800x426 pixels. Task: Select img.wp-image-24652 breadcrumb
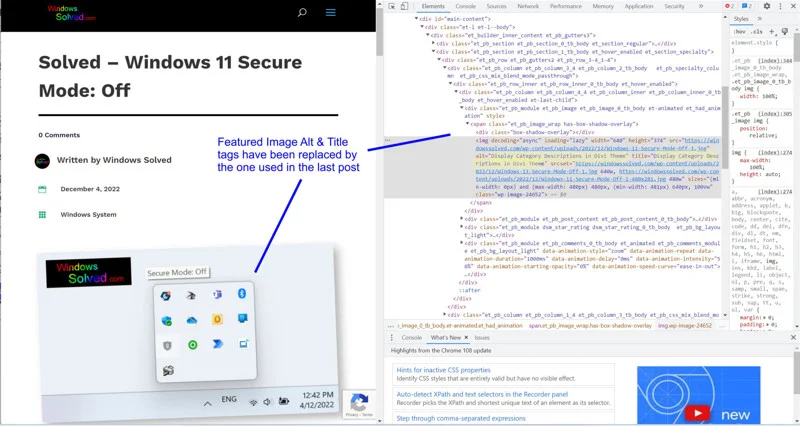pyautogui.click(x=684, y=325)
